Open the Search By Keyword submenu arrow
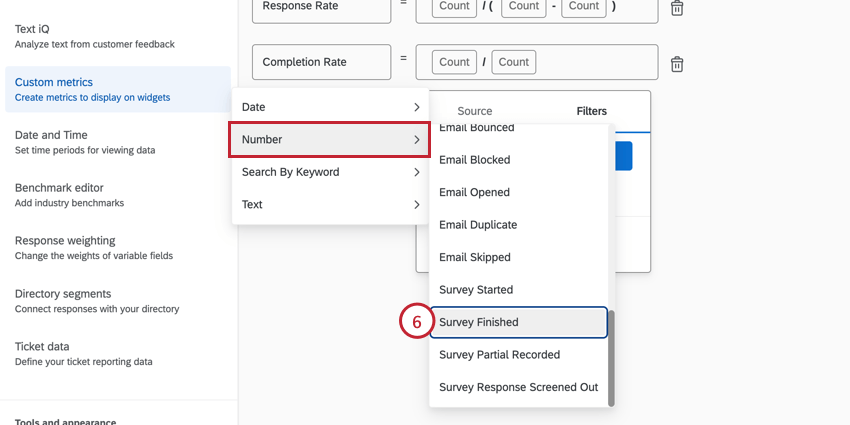 point(416,172)
